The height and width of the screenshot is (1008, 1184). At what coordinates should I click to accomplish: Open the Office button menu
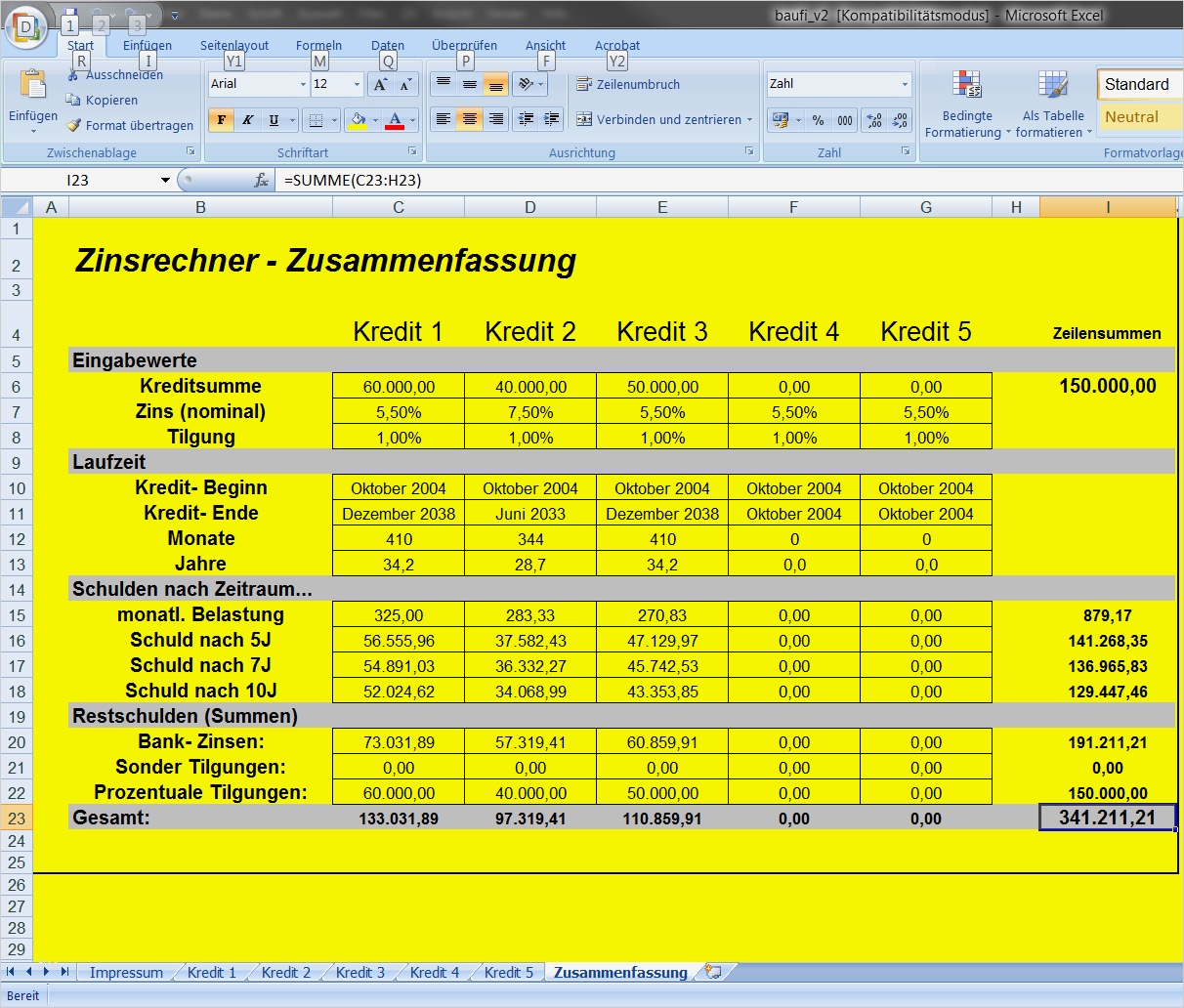pyautogui.click(x=24, y=25)
